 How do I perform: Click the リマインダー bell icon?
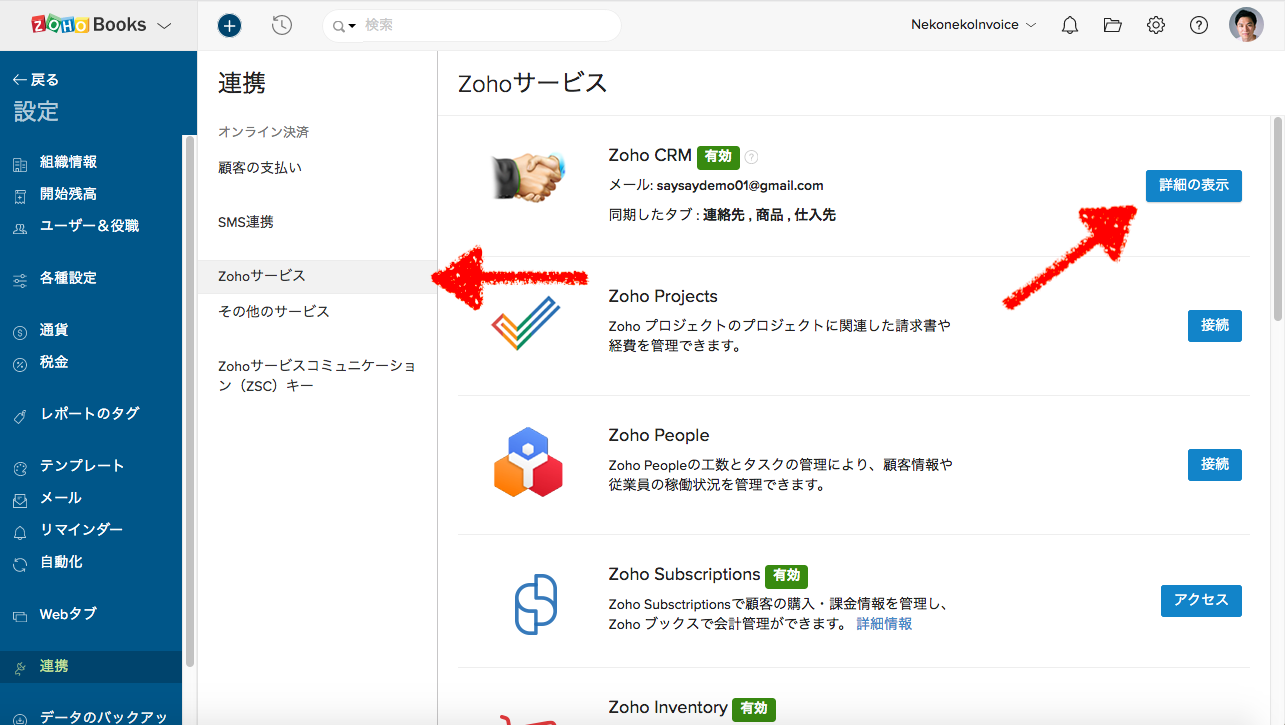point(20,531)
